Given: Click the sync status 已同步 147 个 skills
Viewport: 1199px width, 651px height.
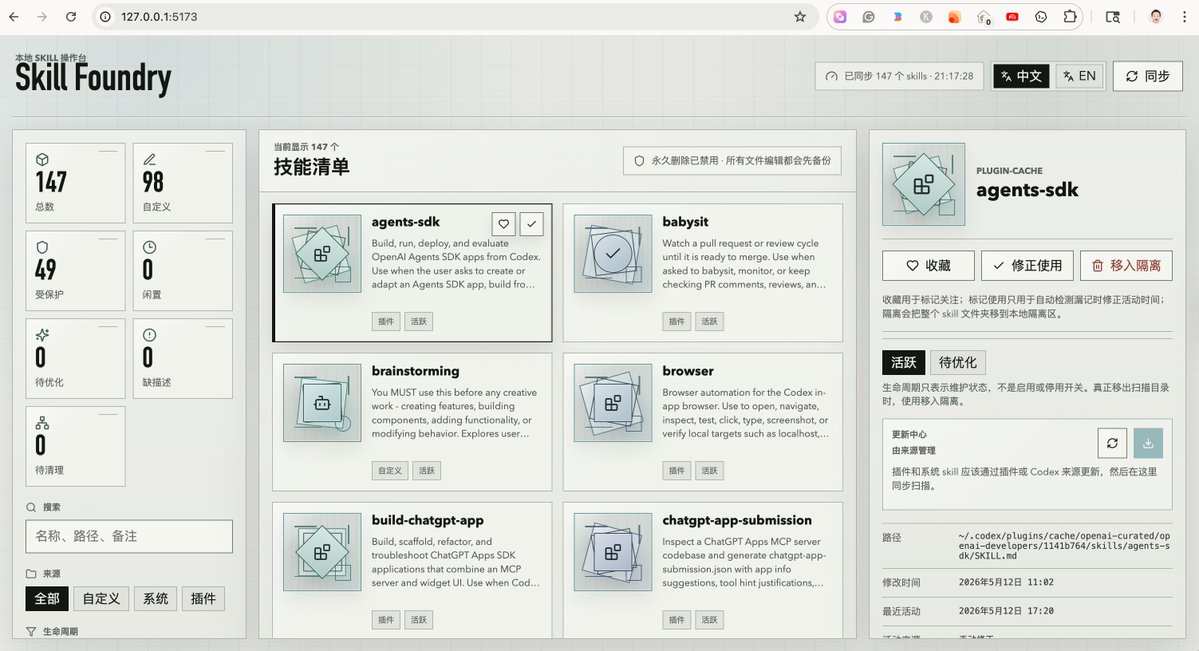Looking at the screenshot, I should click(x=898, y=76).
